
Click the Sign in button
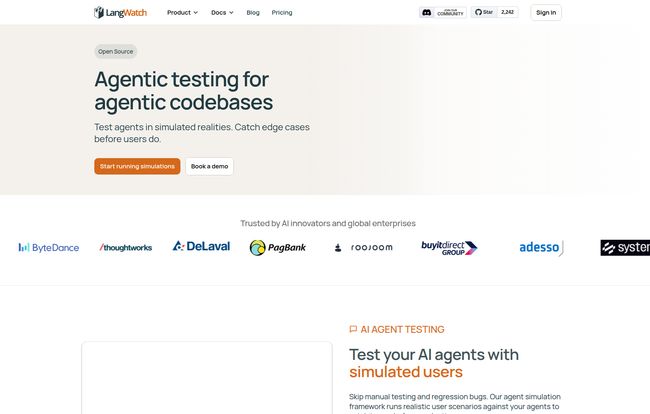tap(545, 13)
